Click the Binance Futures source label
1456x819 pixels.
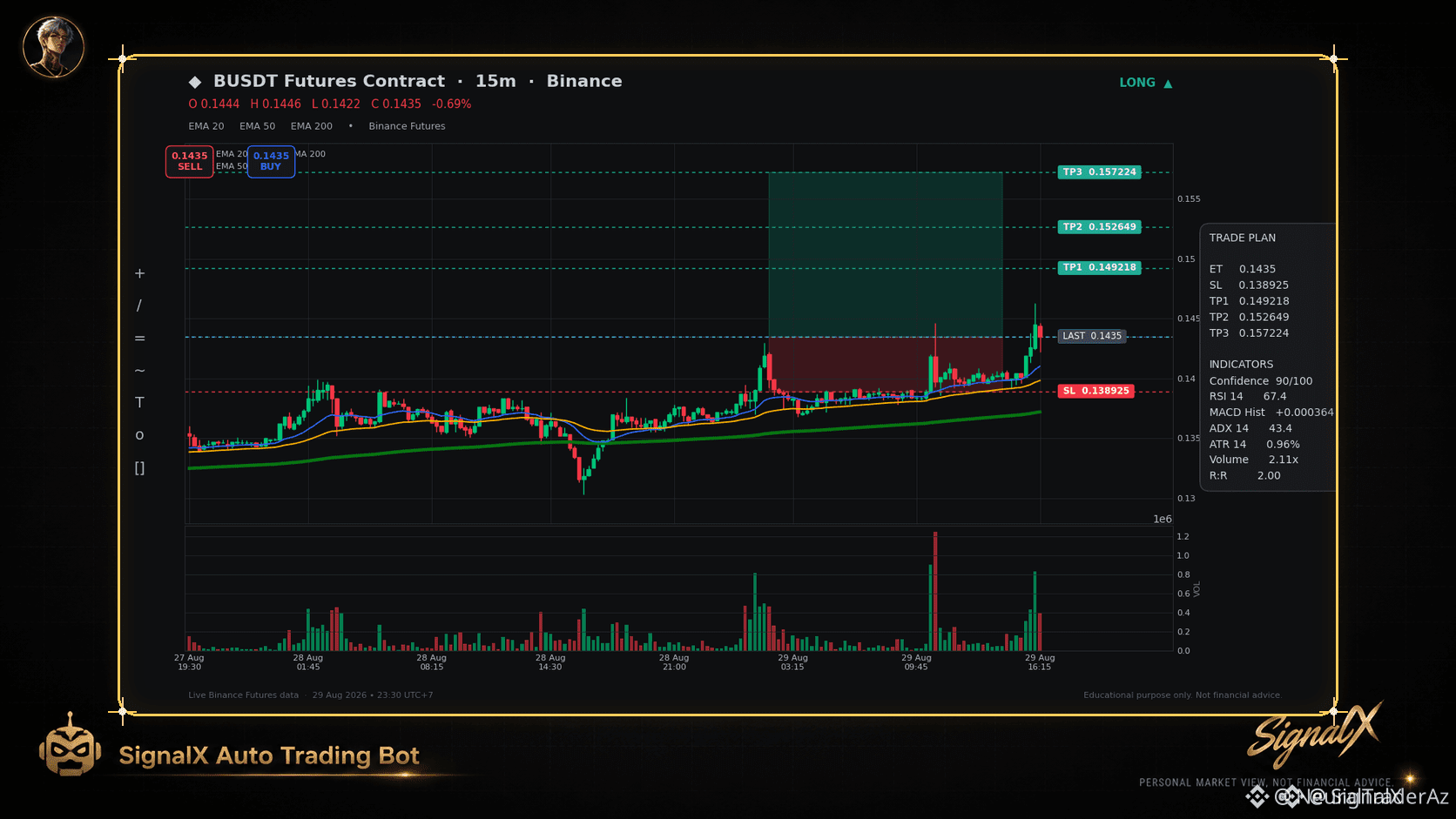click(407, 126)
